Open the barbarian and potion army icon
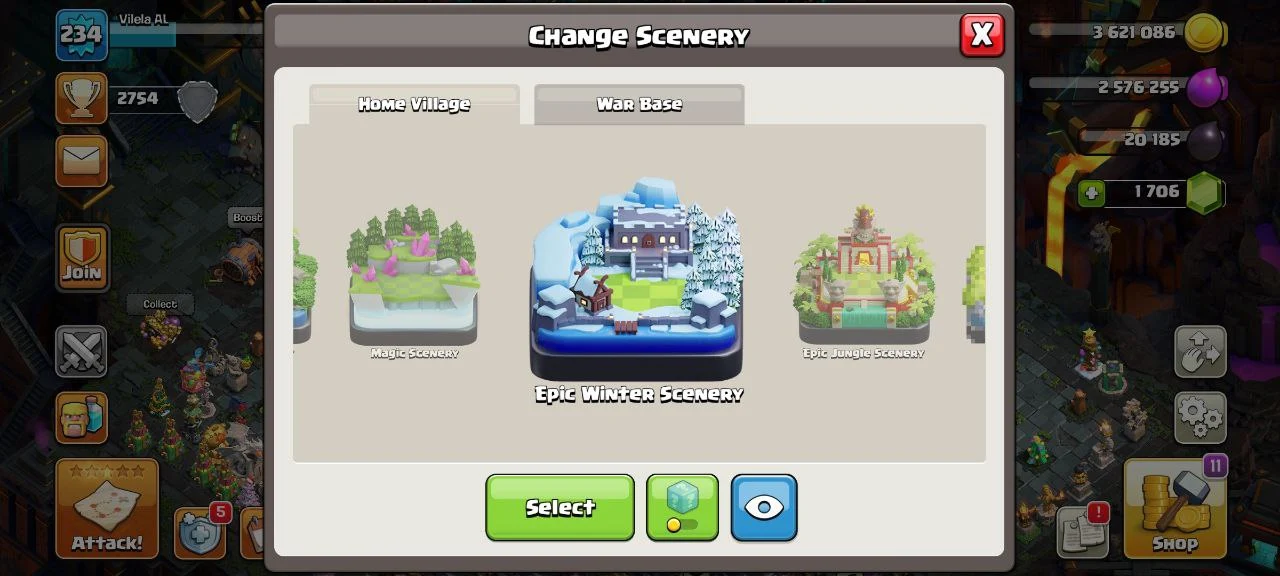Screen dimensions: 1280x576 tap(81, 417)
